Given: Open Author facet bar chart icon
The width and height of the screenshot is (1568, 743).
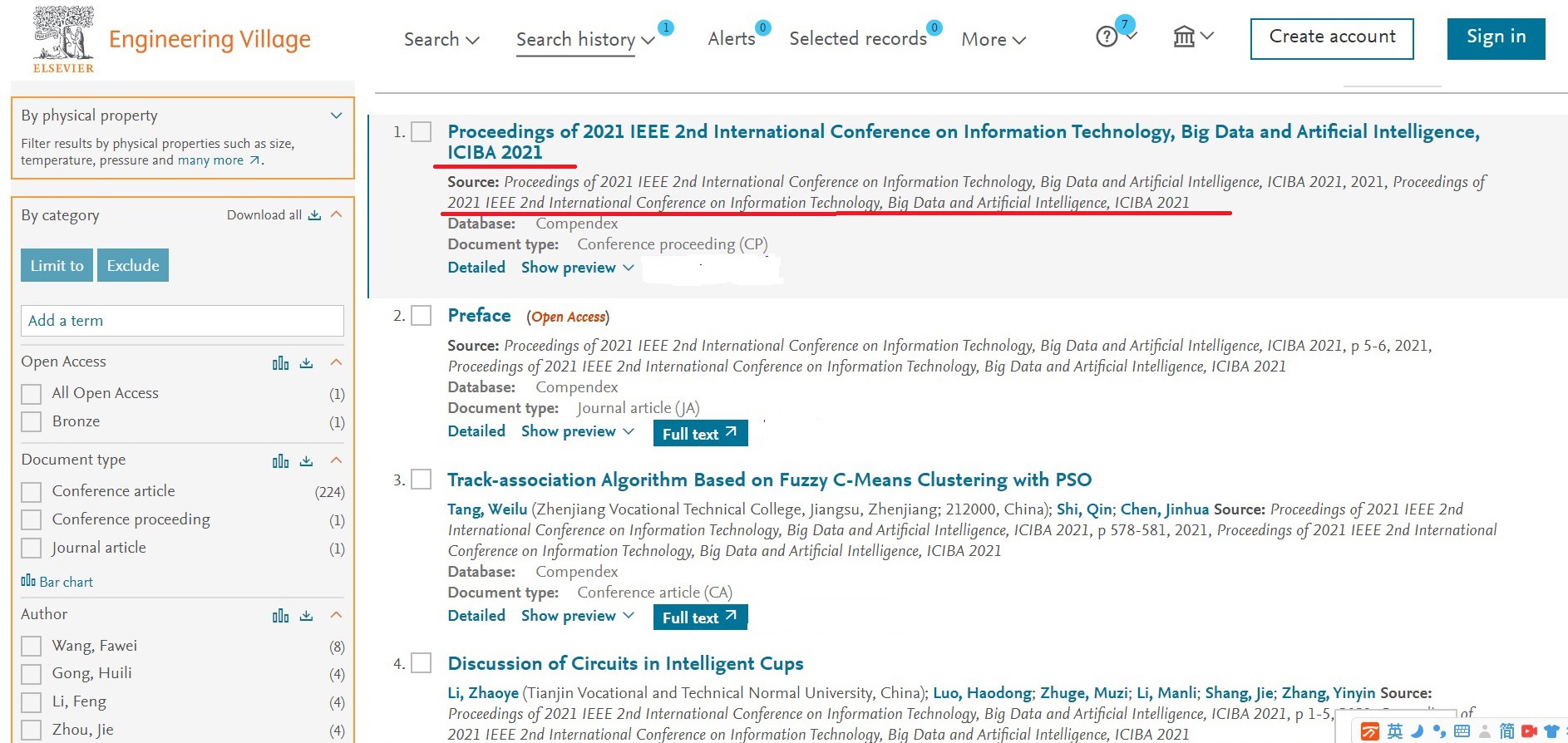Looking at the screenshot, I should click(281, 615).
